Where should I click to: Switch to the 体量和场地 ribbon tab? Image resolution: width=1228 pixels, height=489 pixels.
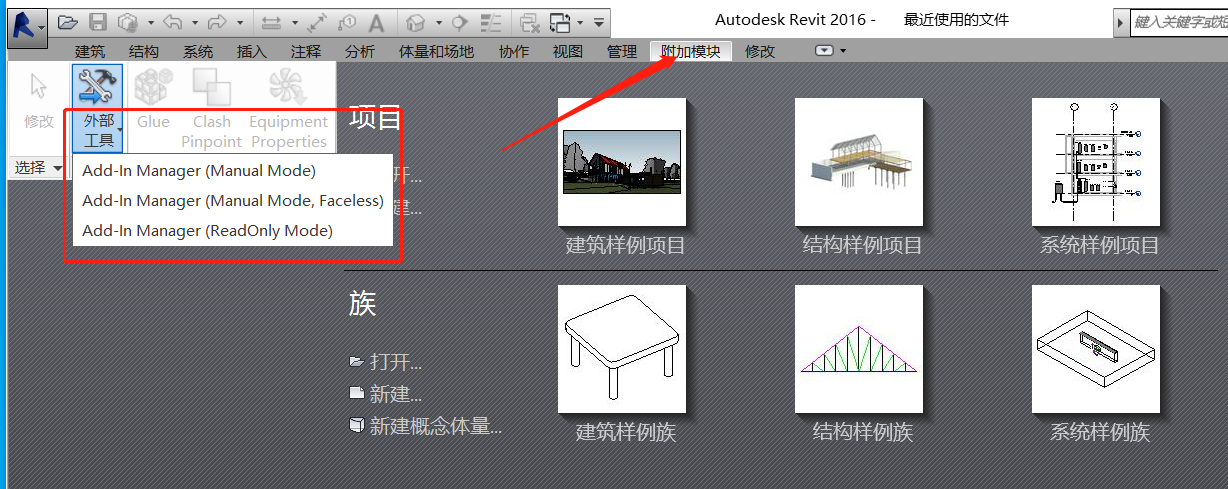(436, 51)
